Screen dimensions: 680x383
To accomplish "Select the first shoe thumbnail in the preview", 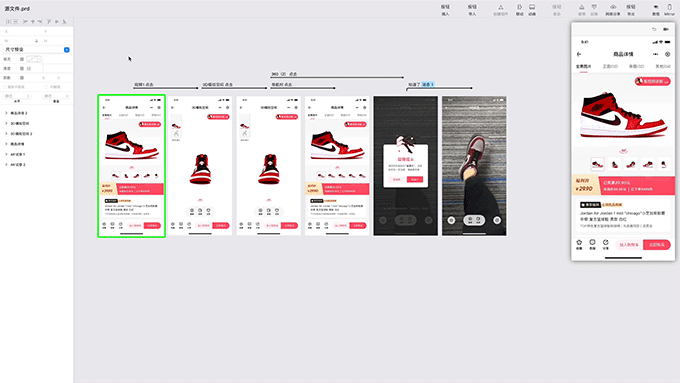I will [597, 164].
